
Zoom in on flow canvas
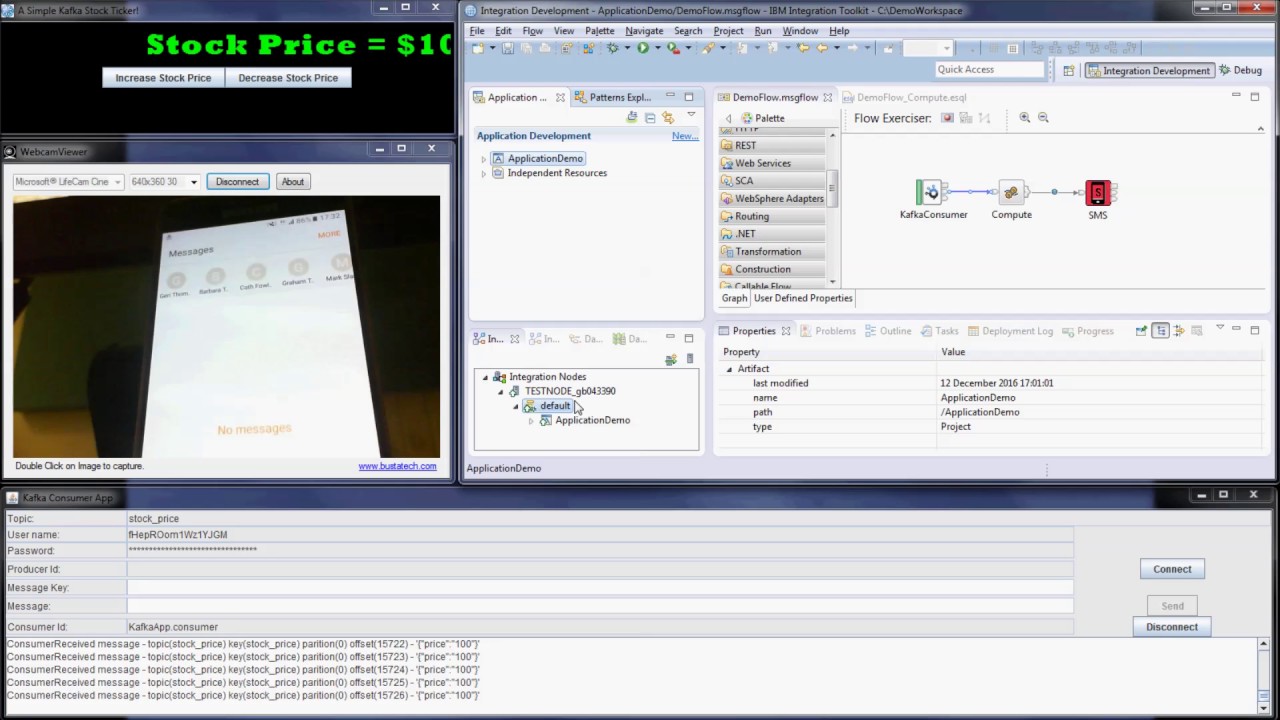[x=1025, y=118]
